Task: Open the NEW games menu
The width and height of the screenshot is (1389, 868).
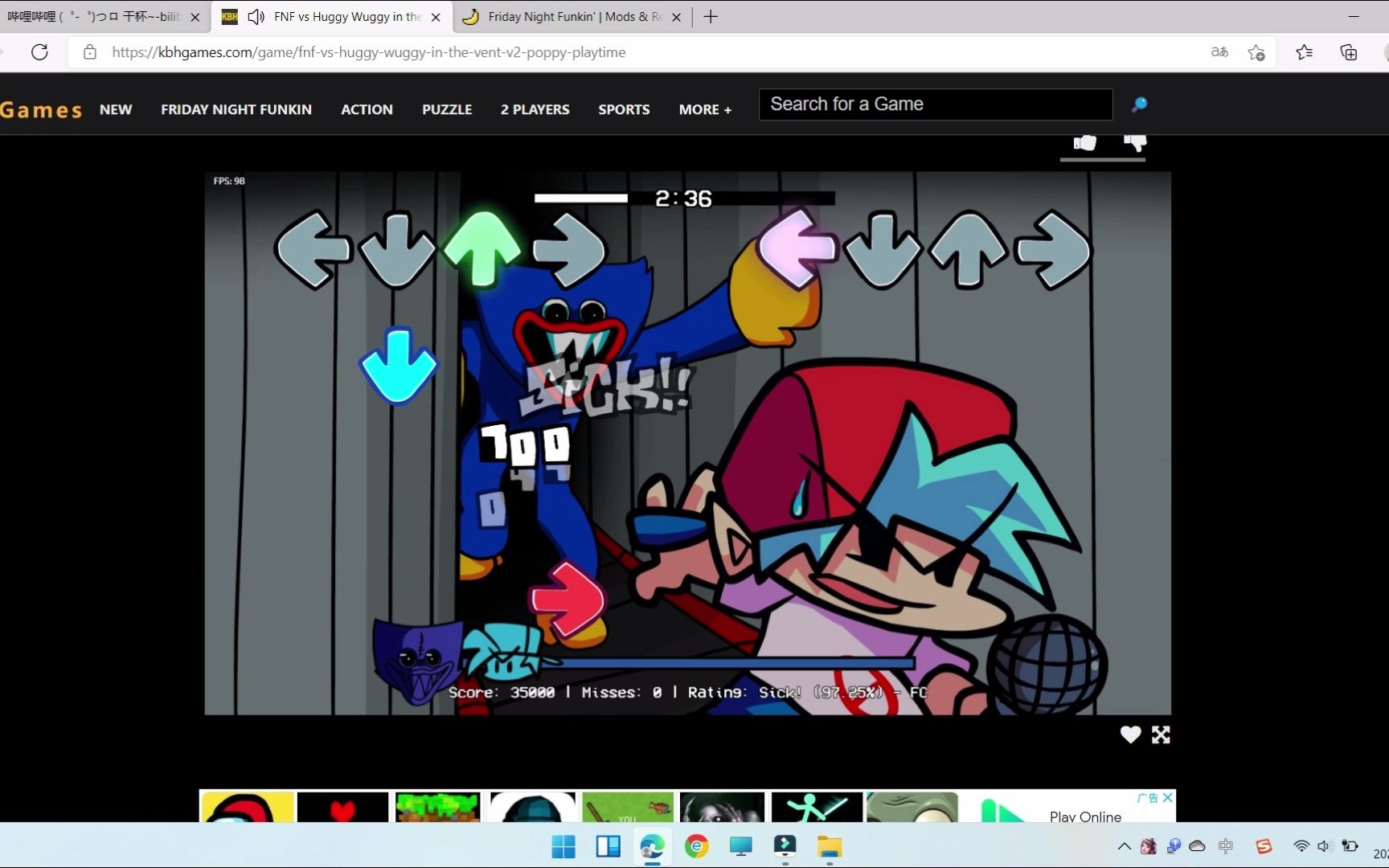Action: [116, 109]
